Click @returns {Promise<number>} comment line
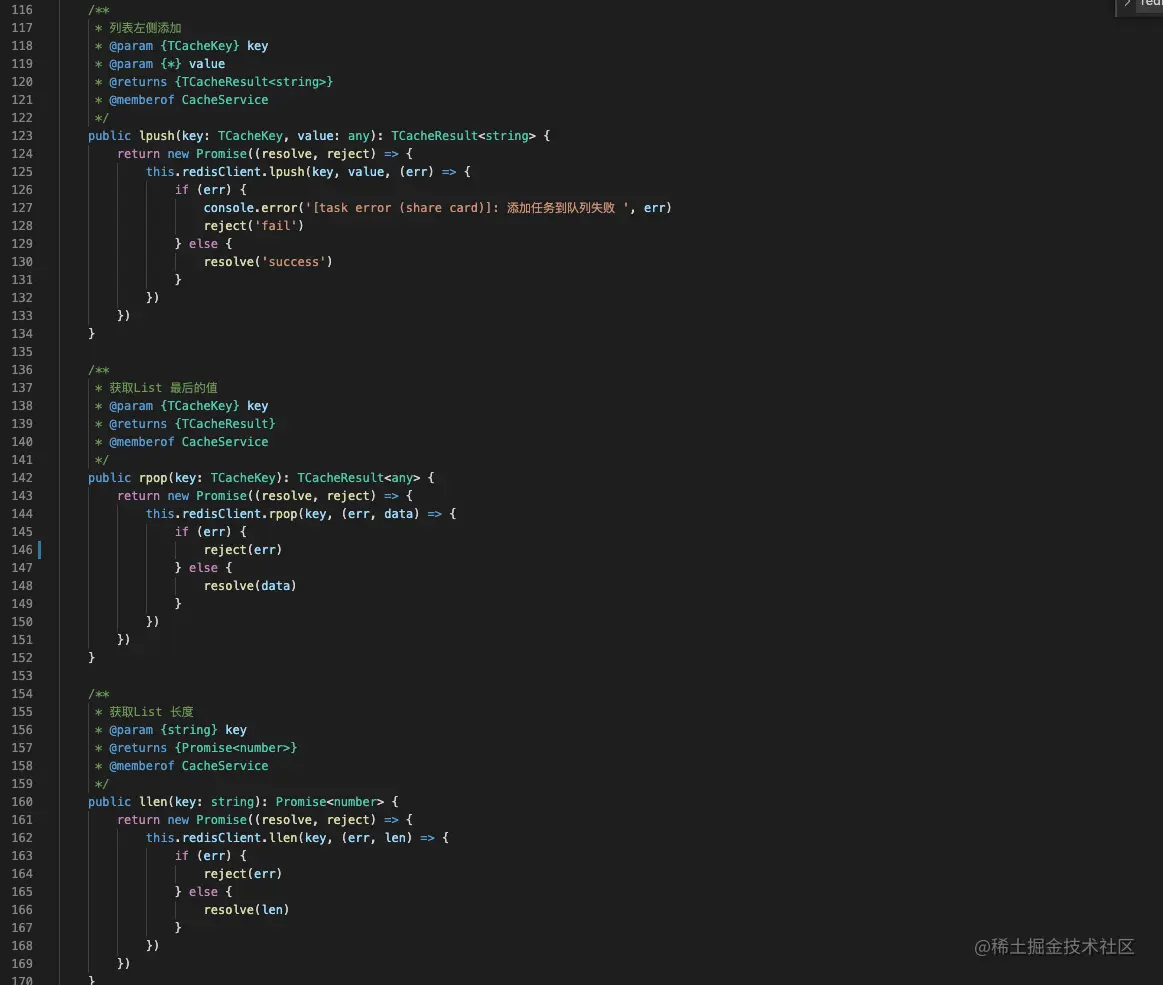 (x=203, y=748)
